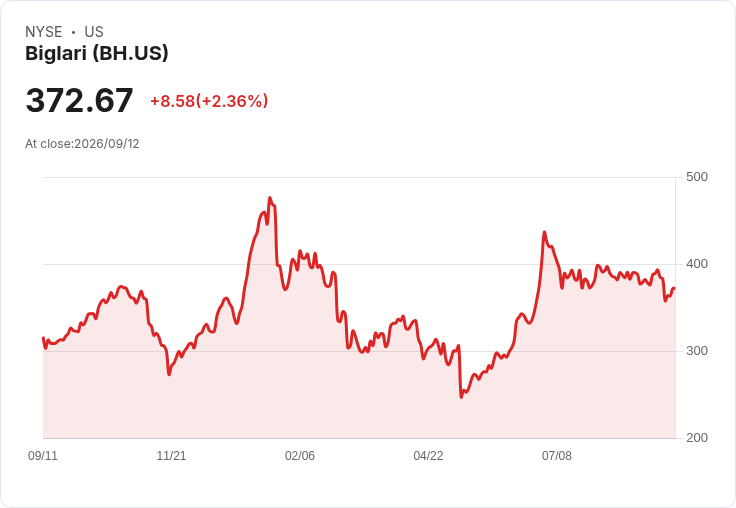Select the 372.67 current price
This screenshot has height=508, width=736.
[x=79, y=100]
